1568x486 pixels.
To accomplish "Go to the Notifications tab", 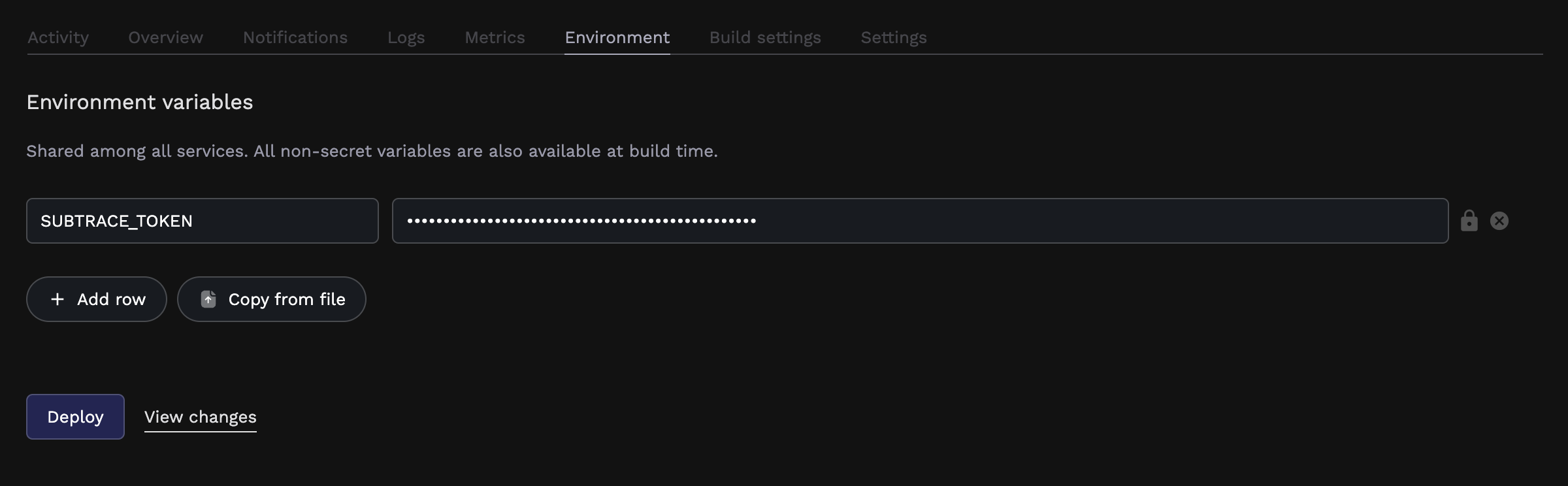I will point(295,38).
